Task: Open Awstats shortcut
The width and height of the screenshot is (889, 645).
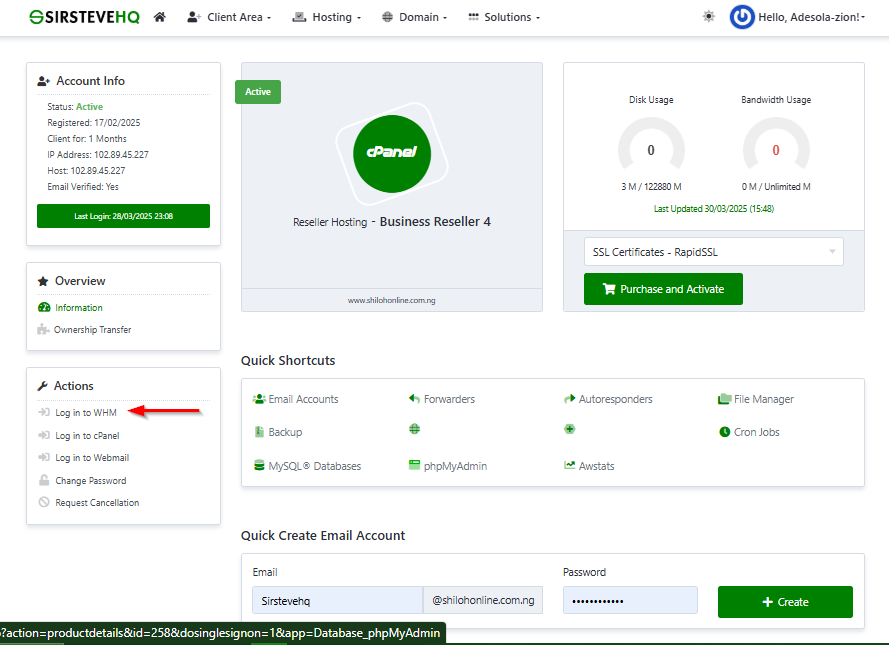Action: (x=589, y=466)
